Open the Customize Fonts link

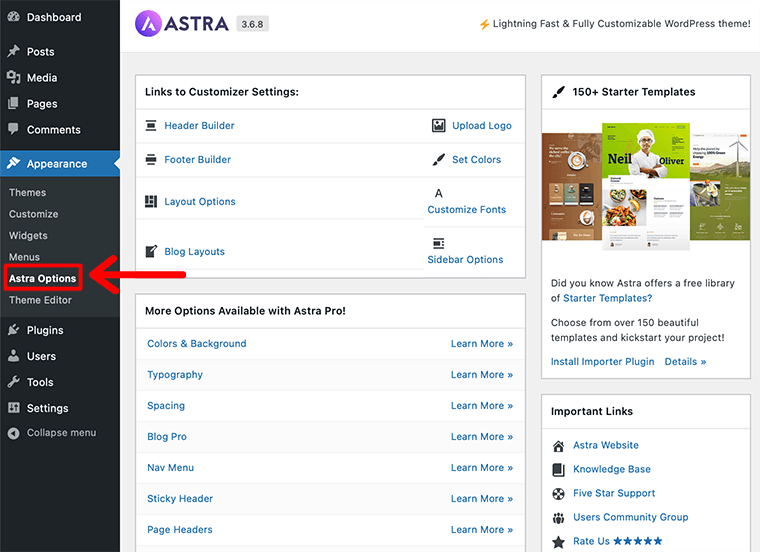tap(466, 210)
